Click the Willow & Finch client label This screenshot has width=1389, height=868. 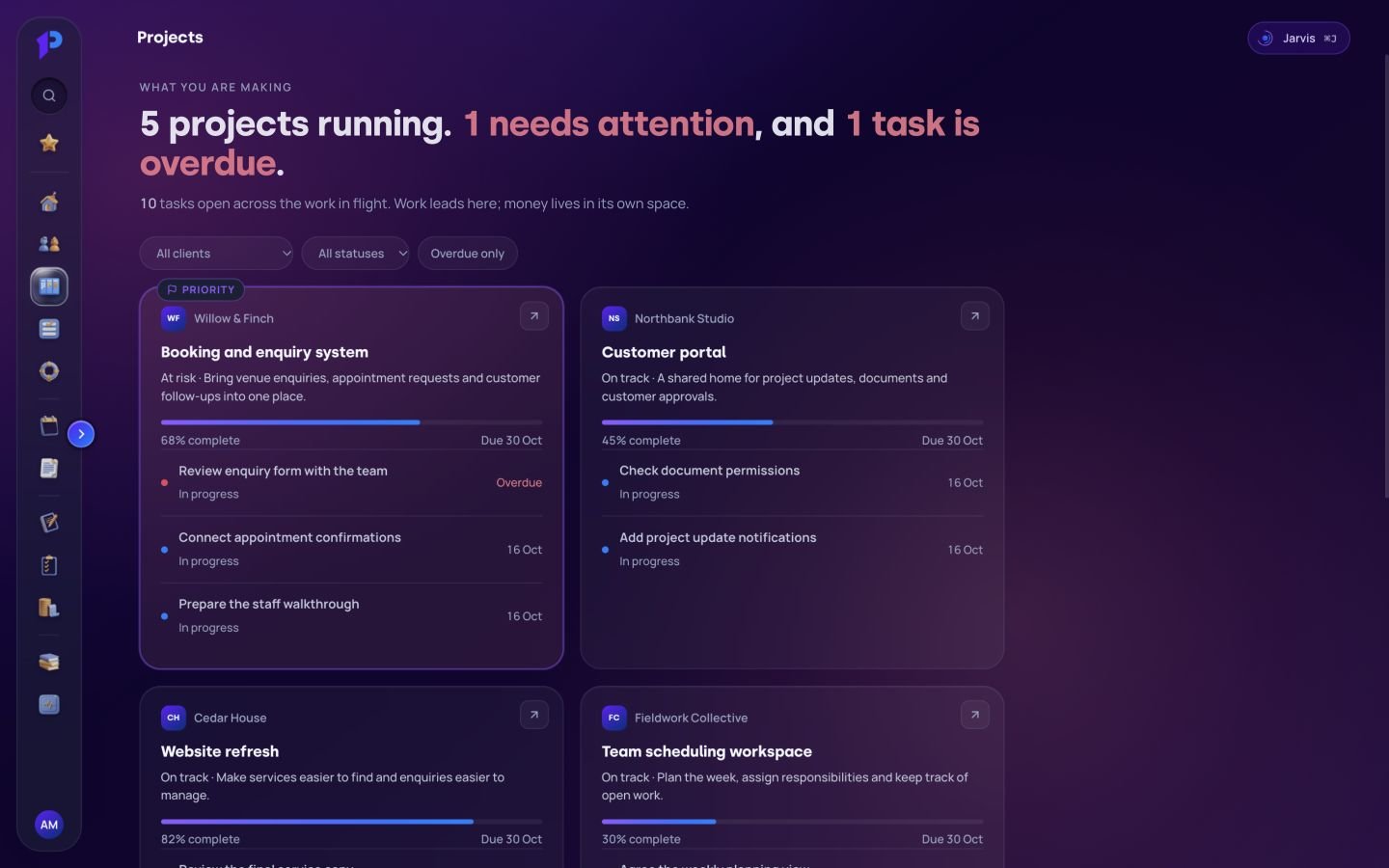click(x=233, y=318)
